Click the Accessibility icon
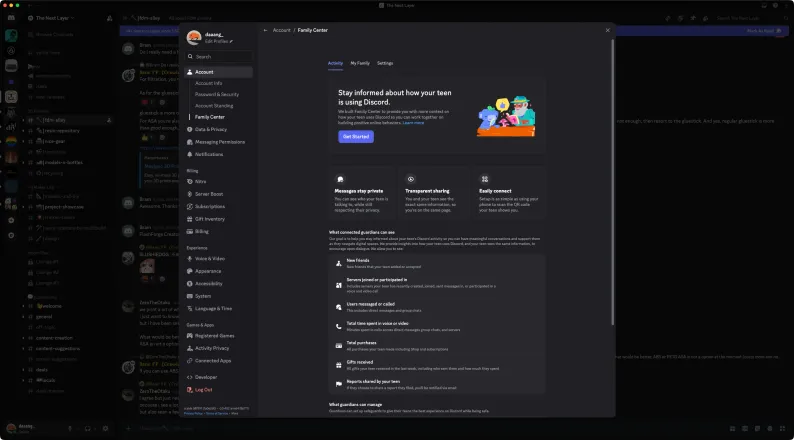 point(189,284)
